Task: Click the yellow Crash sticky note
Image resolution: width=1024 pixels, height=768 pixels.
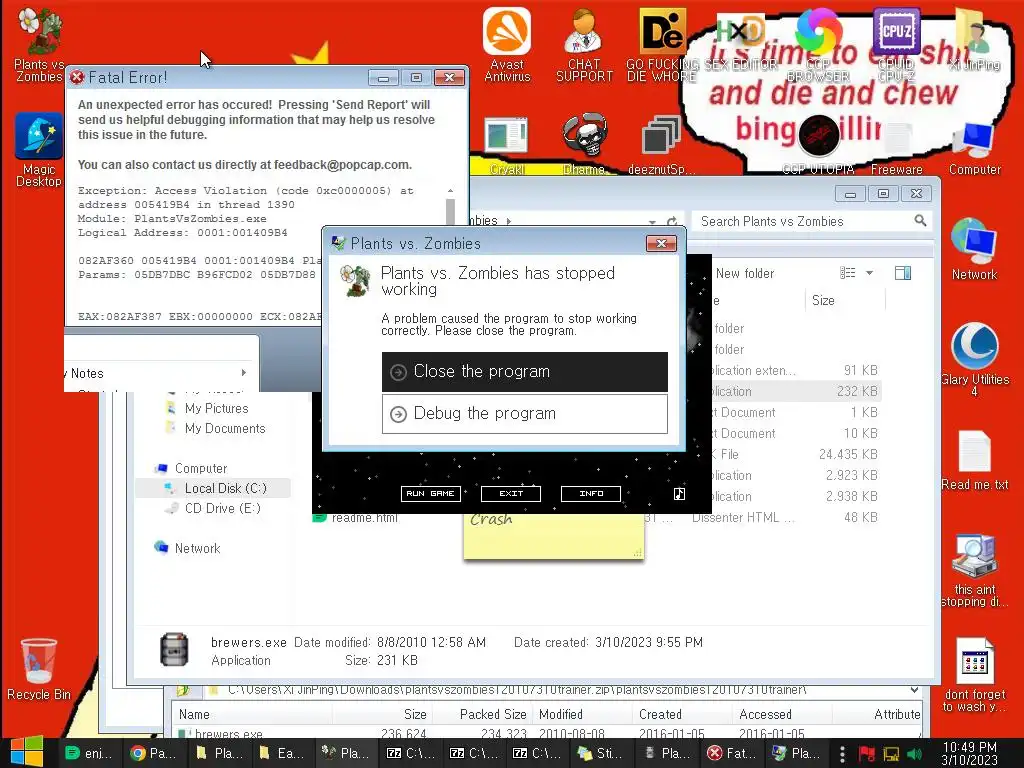Action: (x=554, y=536)
